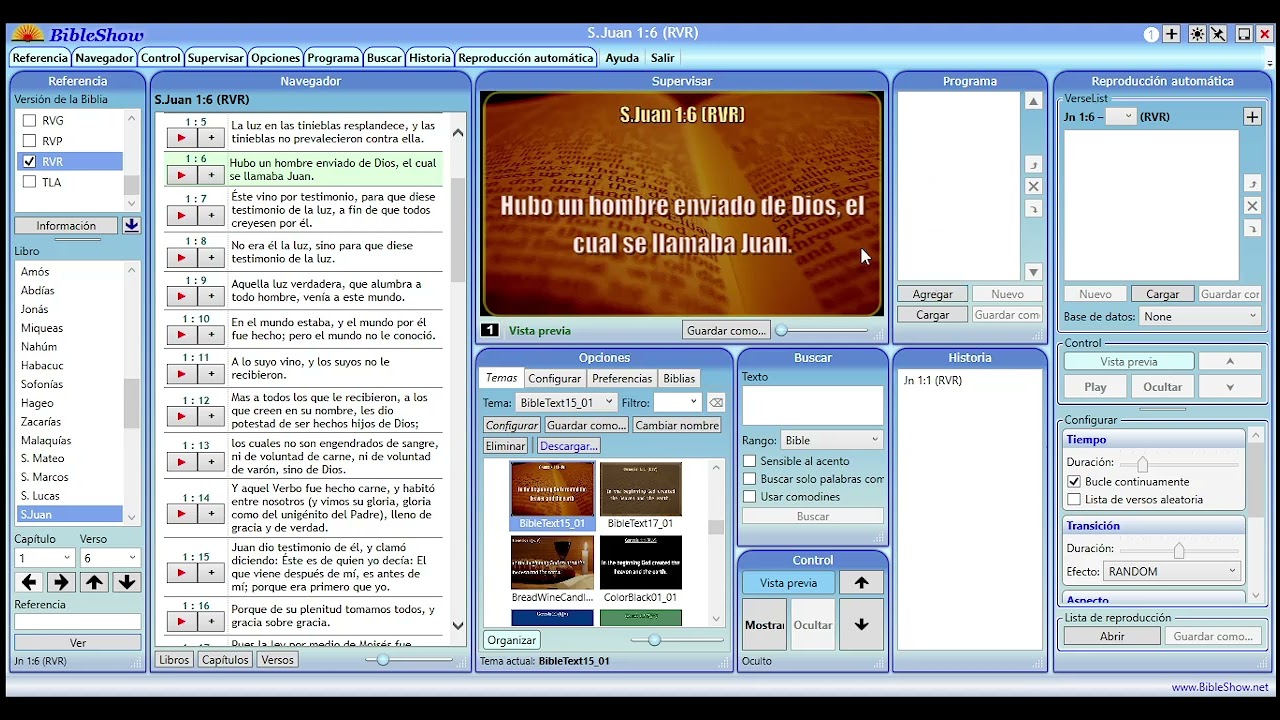Click the number 1 screen indicator in Supervisar

(490, 330)
